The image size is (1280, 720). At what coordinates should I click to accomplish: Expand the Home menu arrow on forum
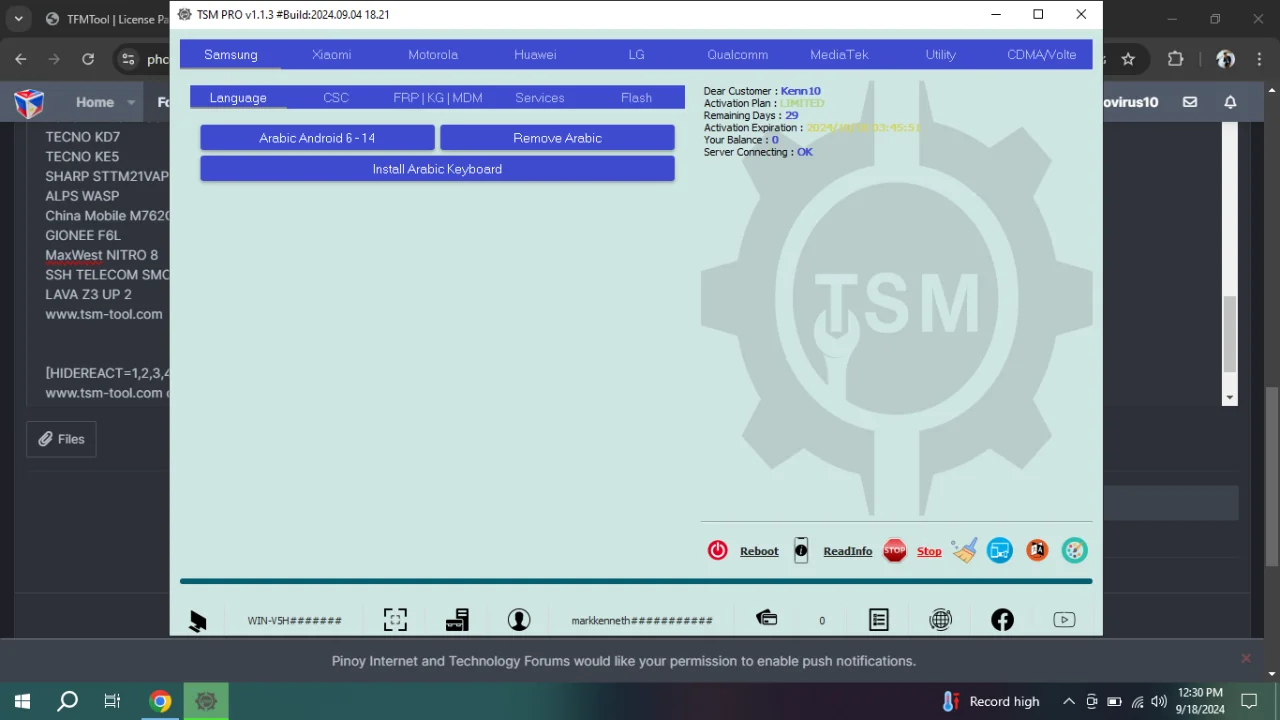(131, 103)
